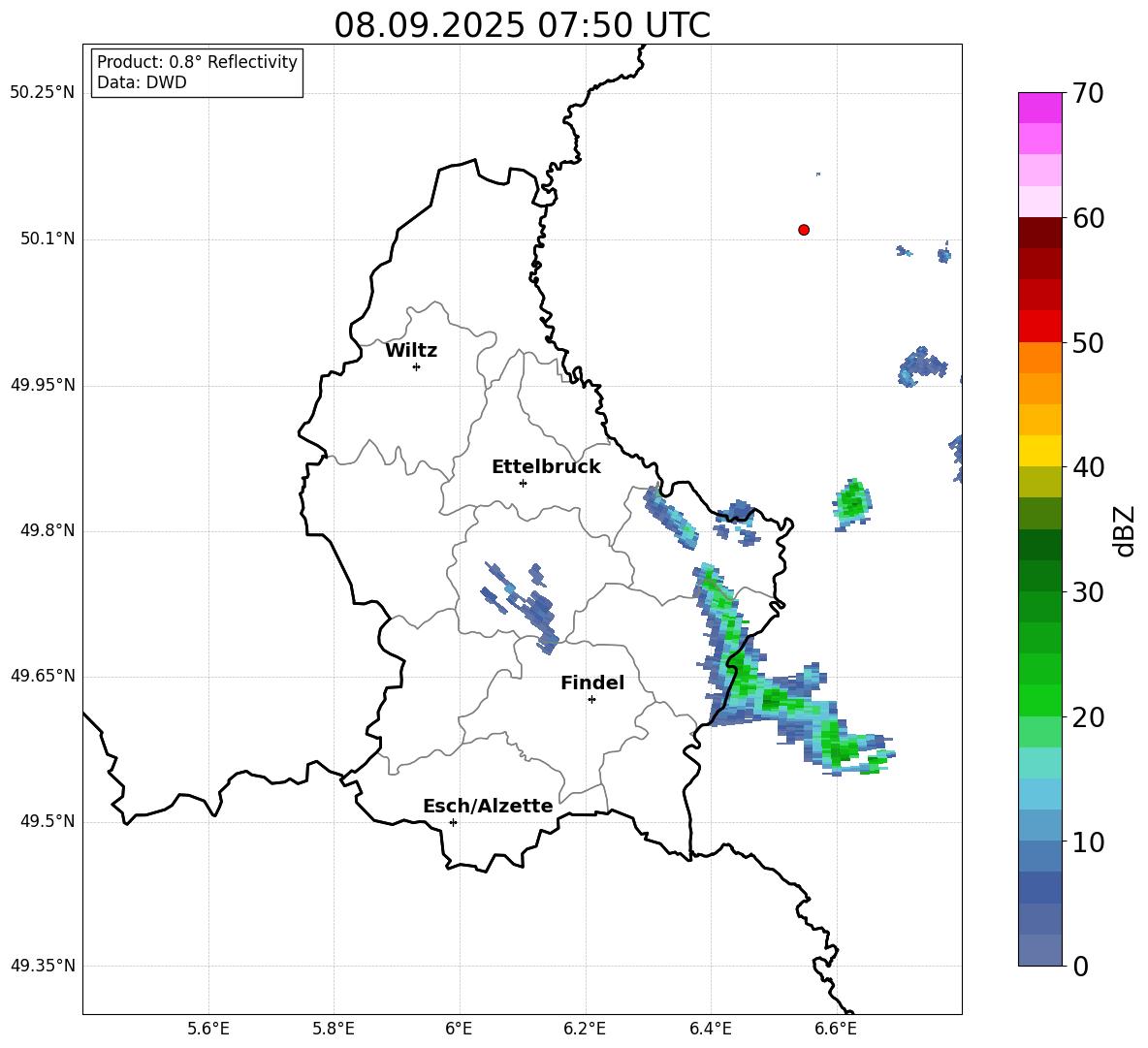The image size is (1148, 1048).
Task: Click the 49.65°N latitude label
Action: point(43,676)
